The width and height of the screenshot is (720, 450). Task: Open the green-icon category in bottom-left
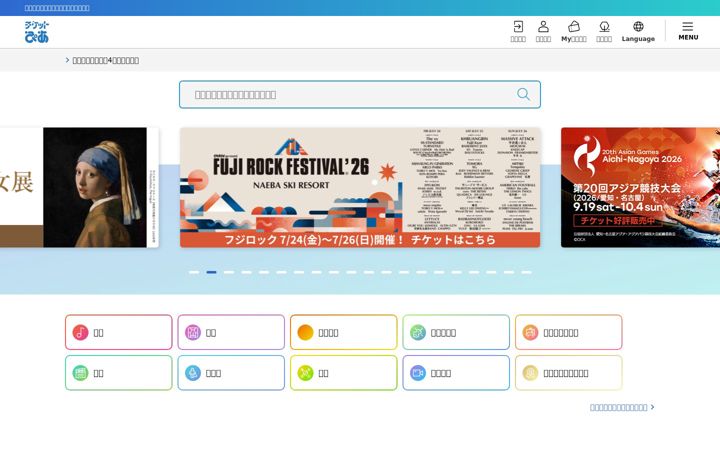tap(118, 372)
